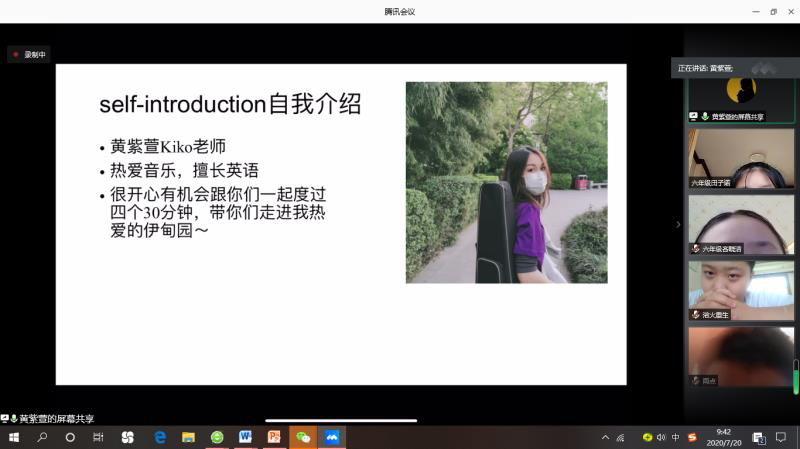
Task: Close the 腾讯会议 window
Action: 791,12
